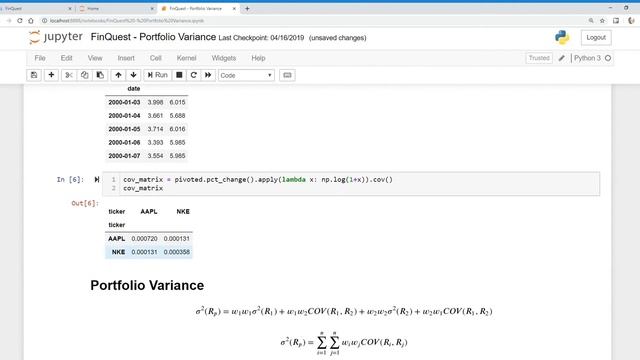Image resolution: width=640 pixels, height=360 pixels.
Task: Copy selected cells icon
Action: click(x=84, y=75)
